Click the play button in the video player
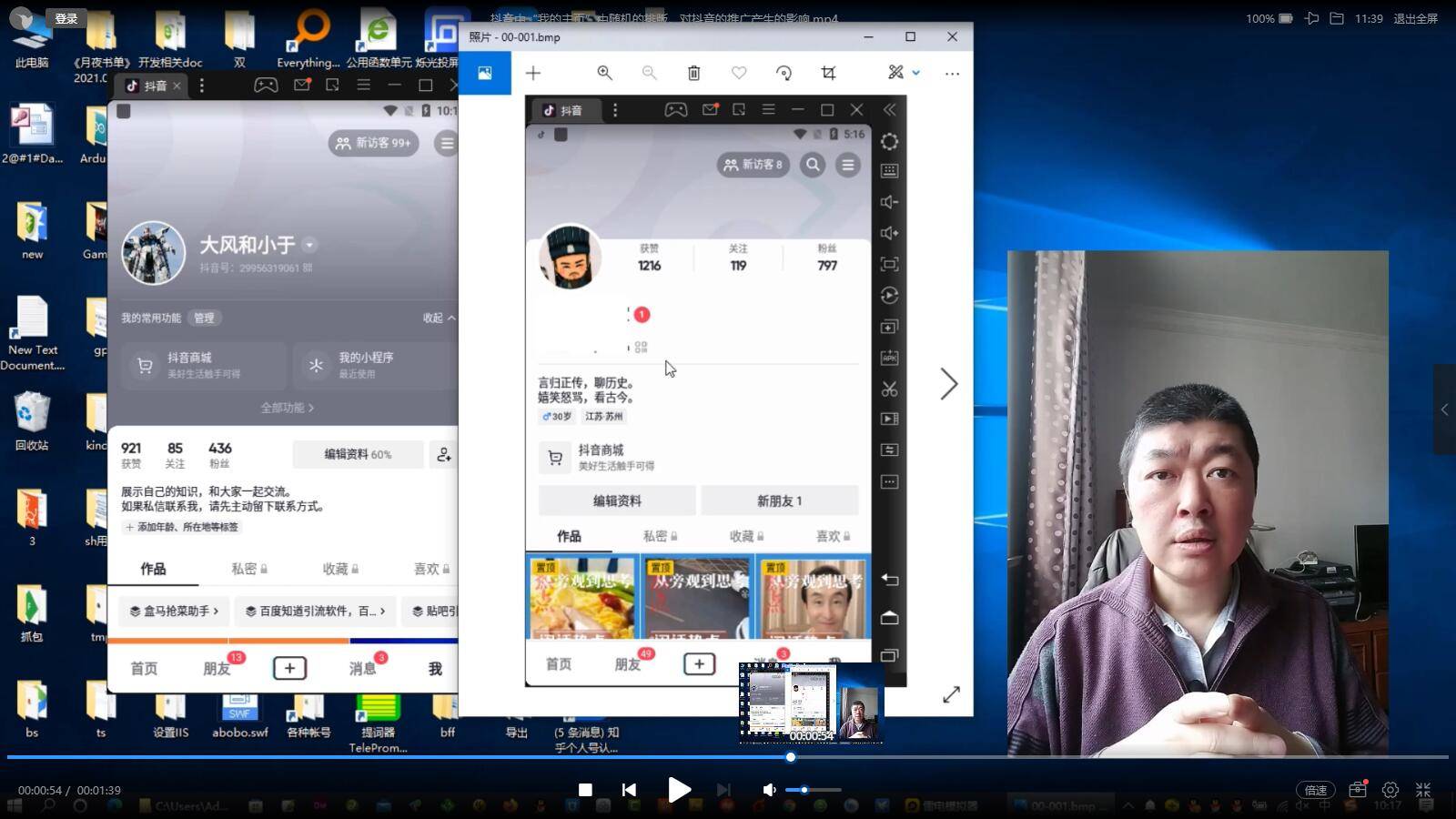The image size is (1456, 819). [x=679, y=790]
